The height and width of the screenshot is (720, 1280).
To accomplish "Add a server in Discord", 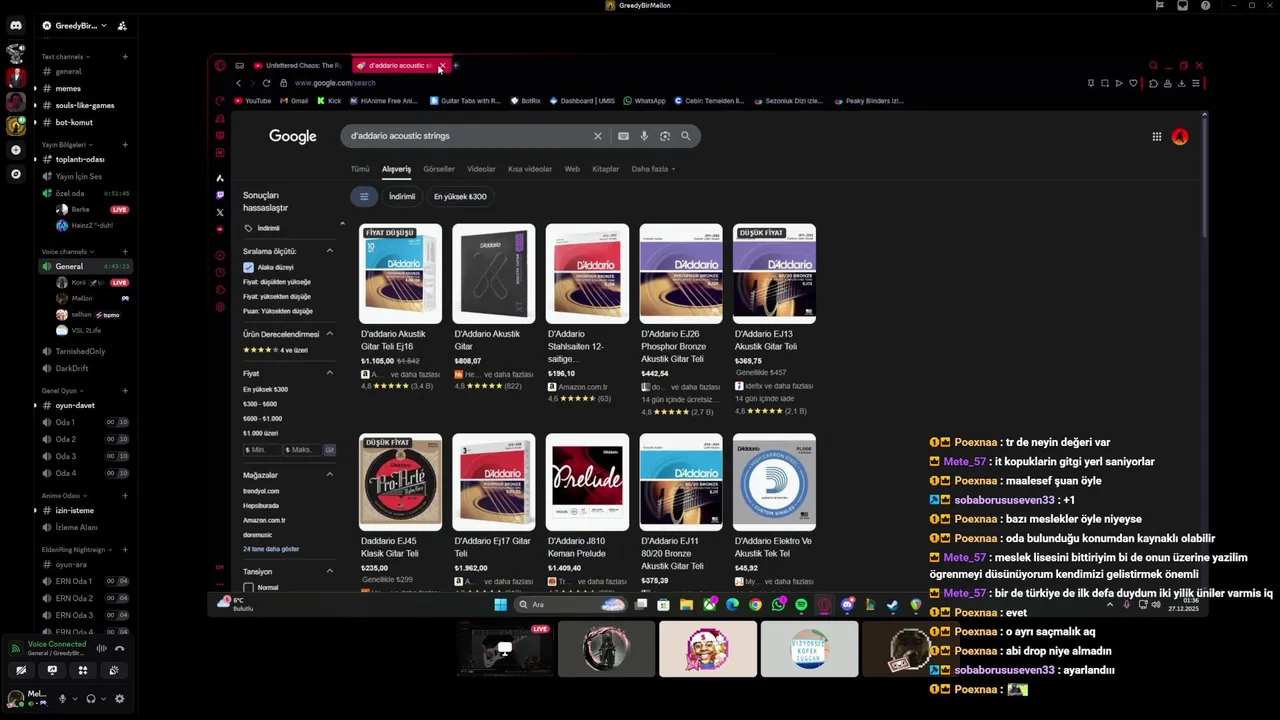I will (15, 150).
